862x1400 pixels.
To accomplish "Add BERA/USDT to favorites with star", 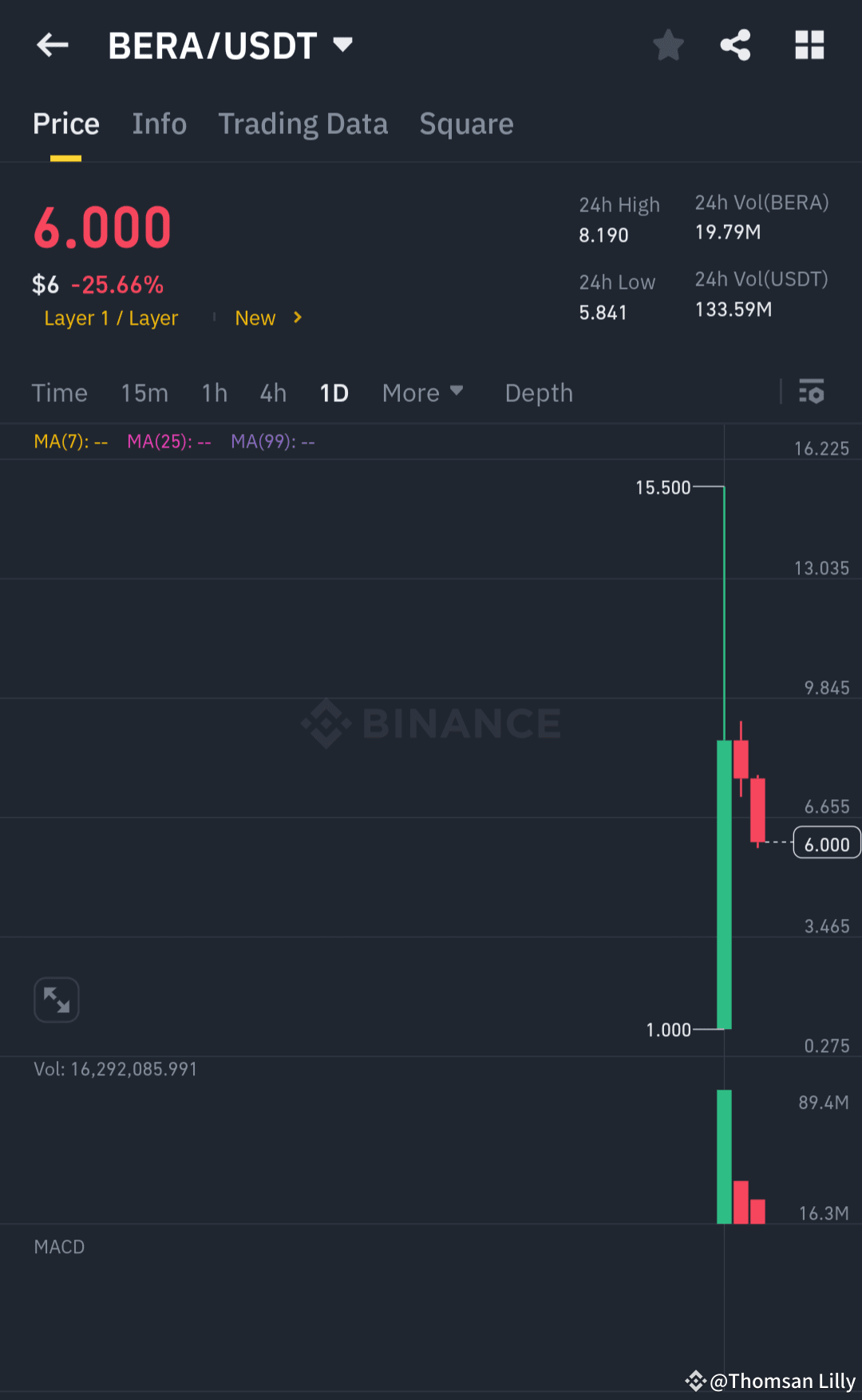I will [x=668, y=45].
